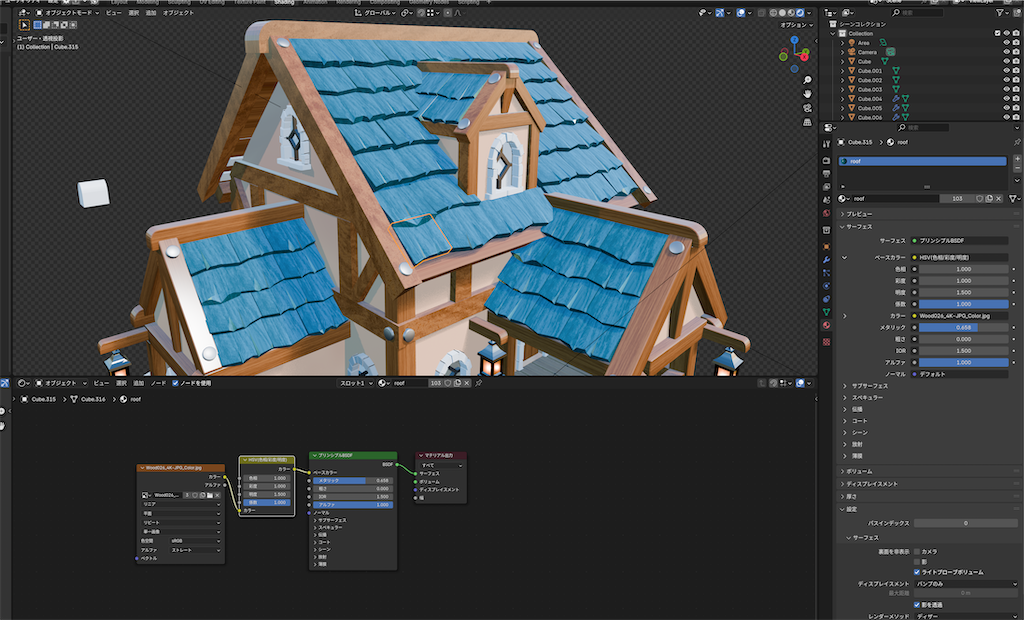Click Principled BSDF surface shader button
The width and height of the screenshot is (1024, 620).
(x=961, y=241)
